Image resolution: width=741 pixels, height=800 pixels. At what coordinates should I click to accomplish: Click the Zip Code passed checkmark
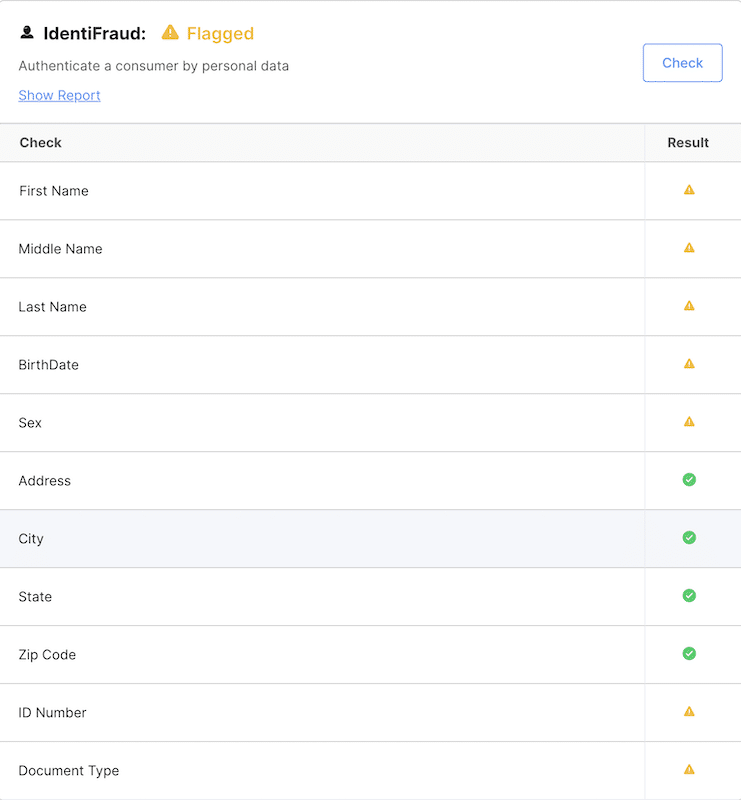(689, 654)
